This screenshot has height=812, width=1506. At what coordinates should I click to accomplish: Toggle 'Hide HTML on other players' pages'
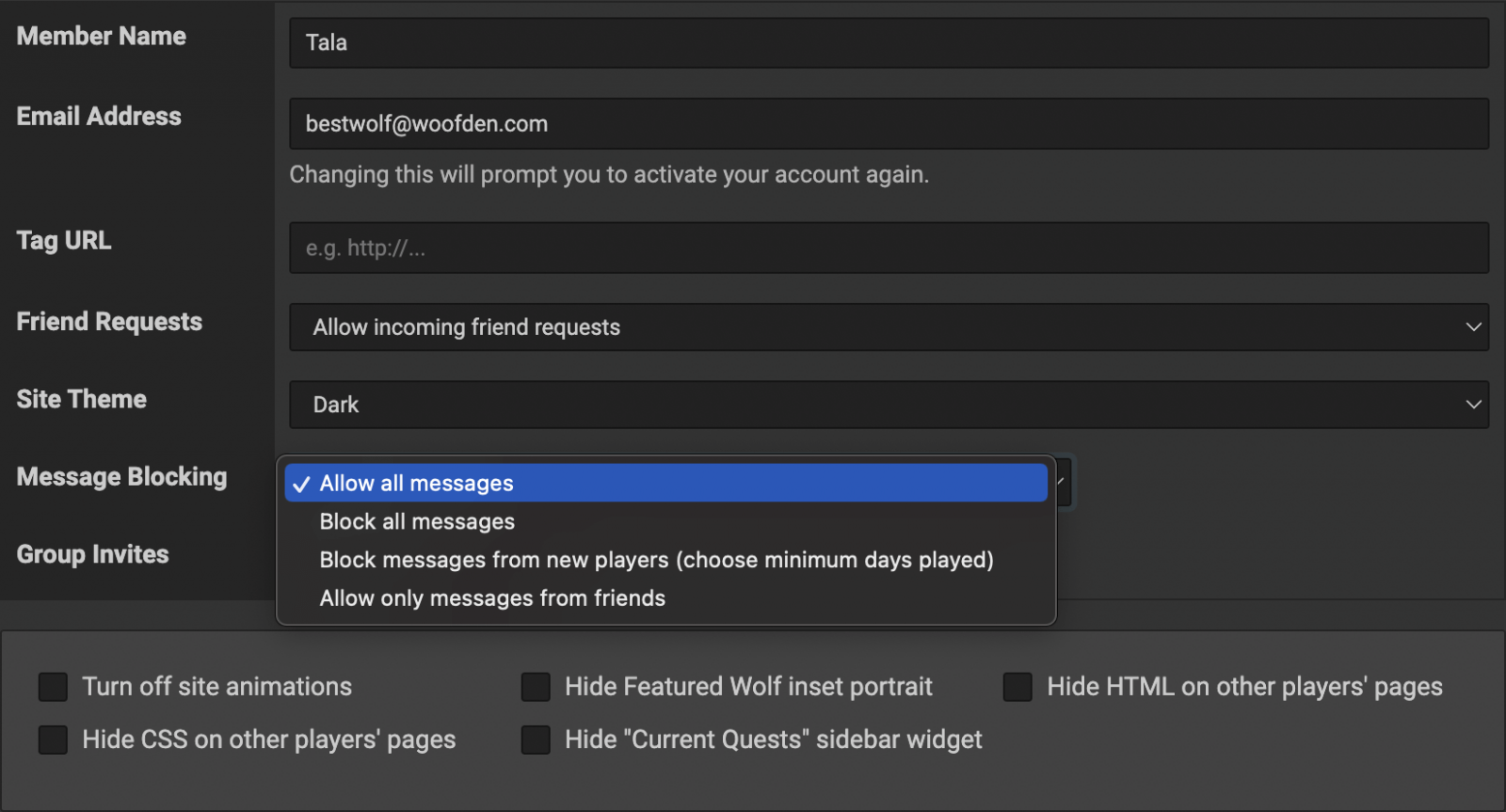point(1017,687)
